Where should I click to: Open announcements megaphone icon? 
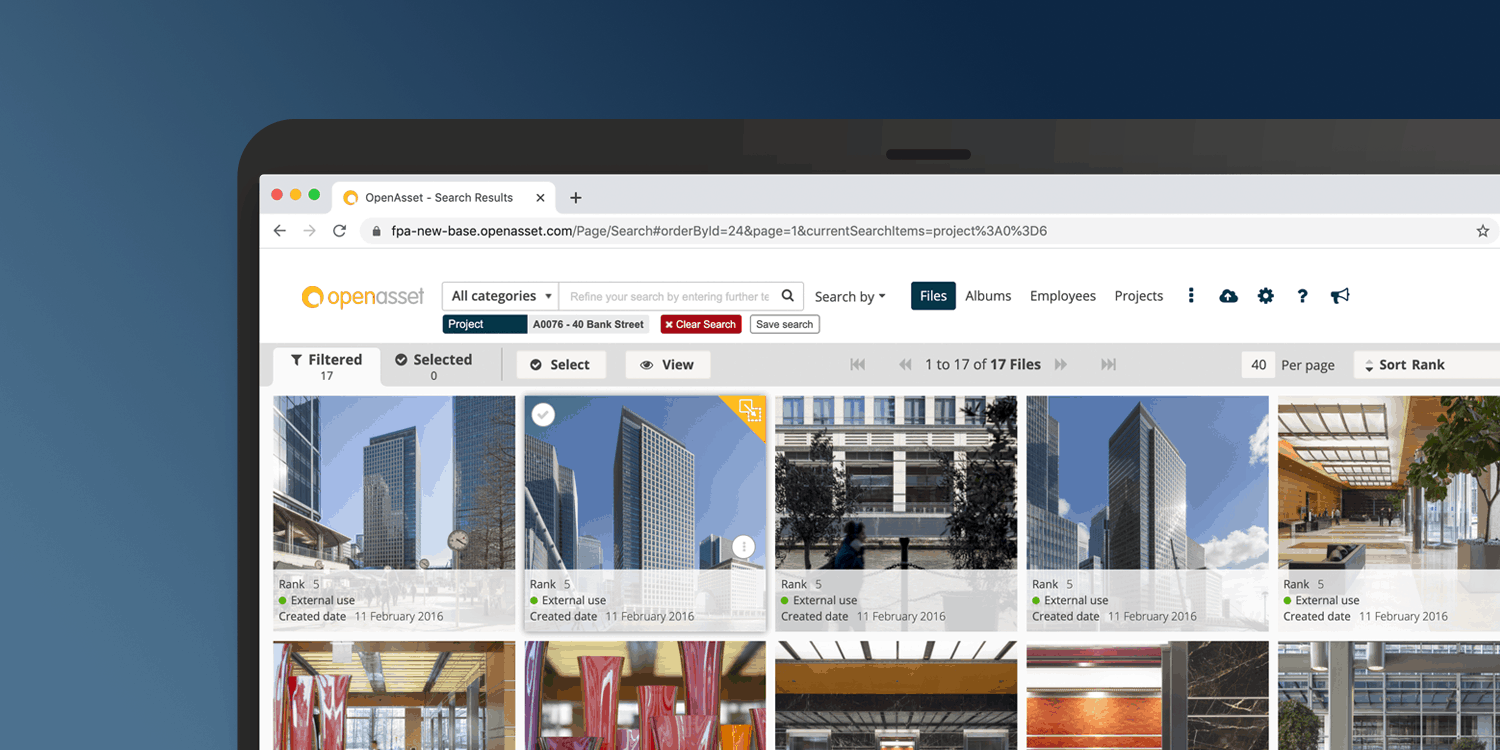(1340, 296)
